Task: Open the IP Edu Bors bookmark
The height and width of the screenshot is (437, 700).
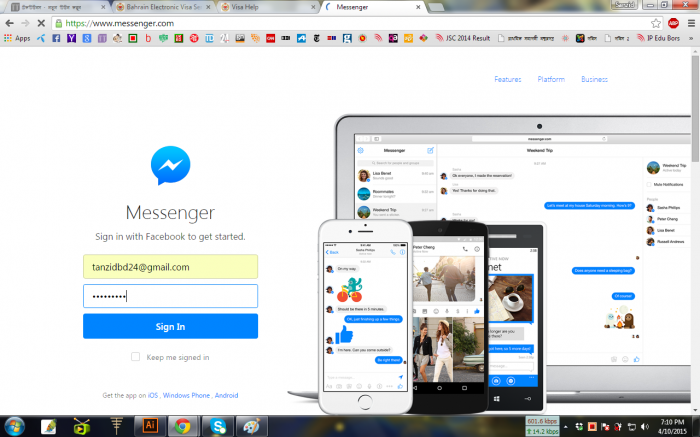Action: pyautogui.click(x=658, y=38)
